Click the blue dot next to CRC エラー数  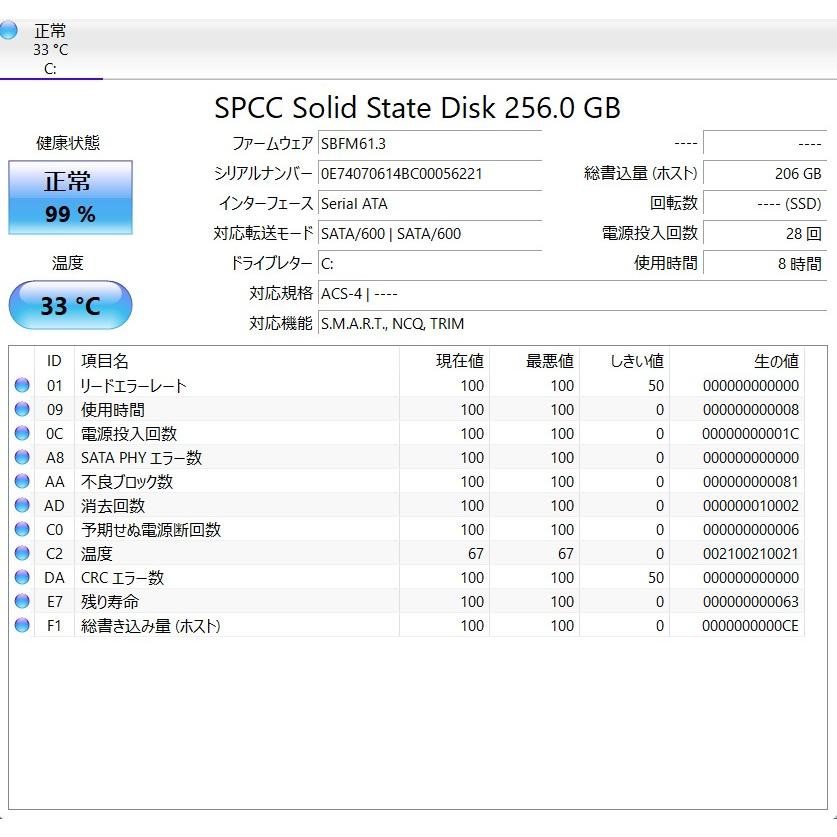22,577
